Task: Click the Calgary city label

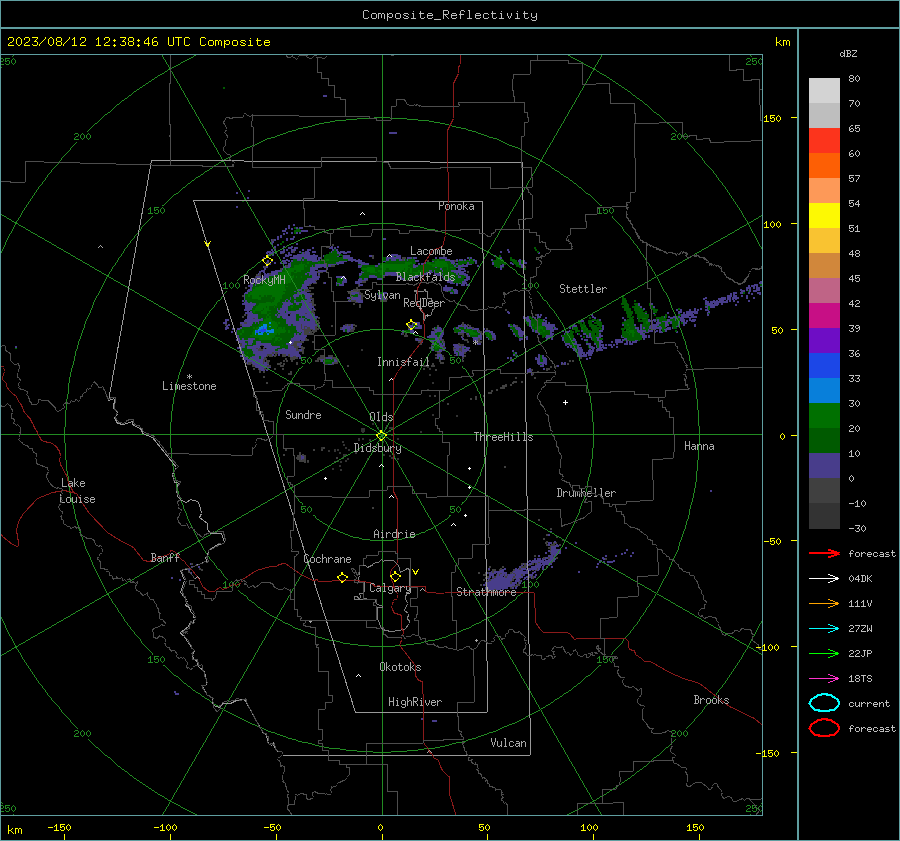Action: coord(390,588)
